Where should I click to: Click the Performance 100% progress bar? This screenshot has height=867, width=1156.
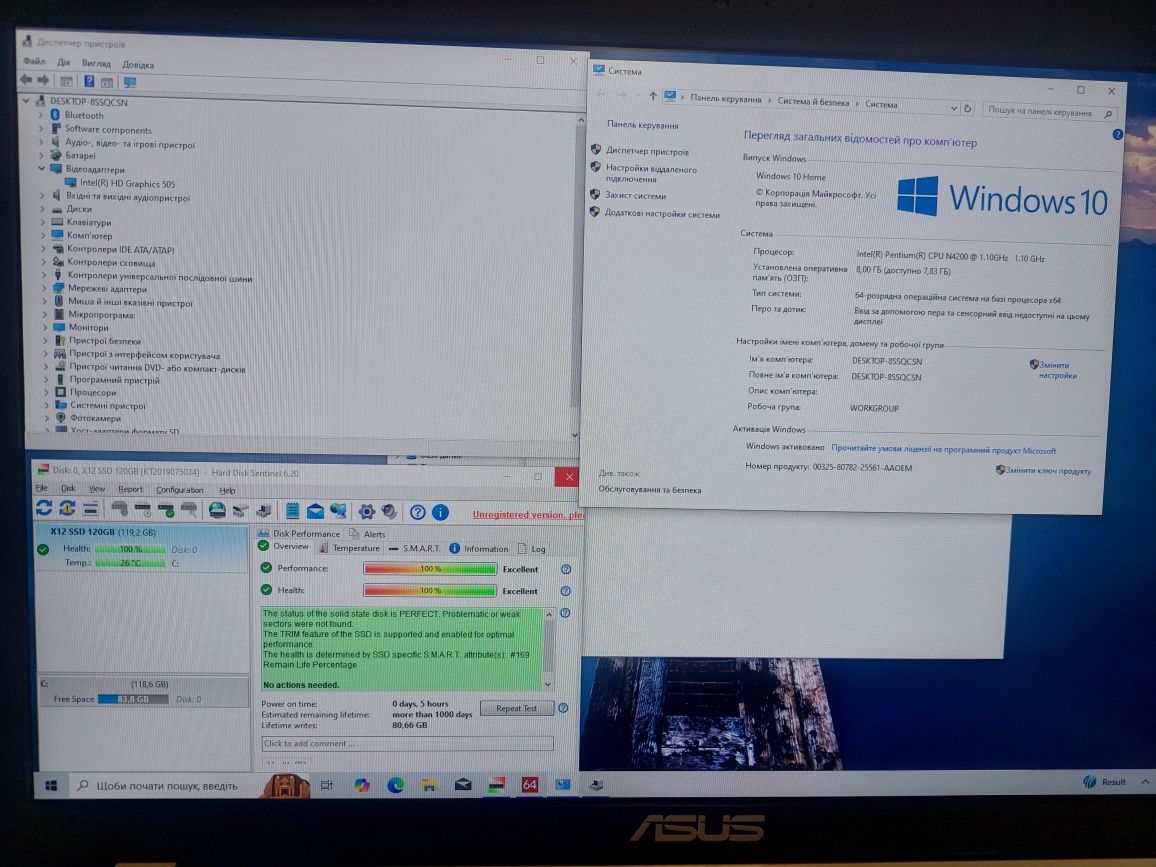[x=430, y=568]
